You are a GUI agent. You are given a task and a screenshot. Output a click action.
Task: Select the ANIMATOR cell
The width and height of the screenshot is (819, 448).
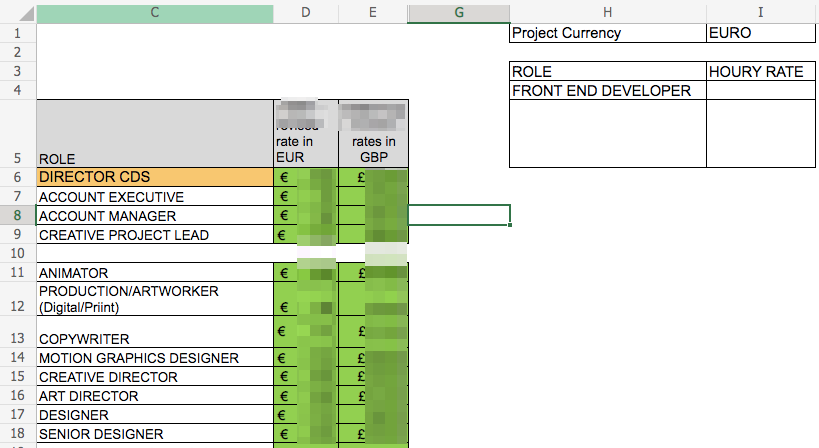(x=155, y=273)
